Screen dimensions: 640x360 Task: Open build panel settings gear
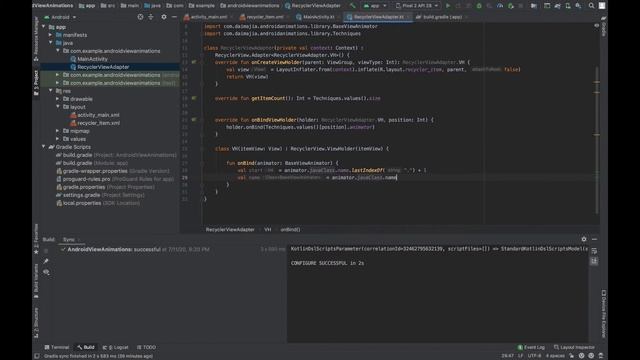(x=584, y=239)
